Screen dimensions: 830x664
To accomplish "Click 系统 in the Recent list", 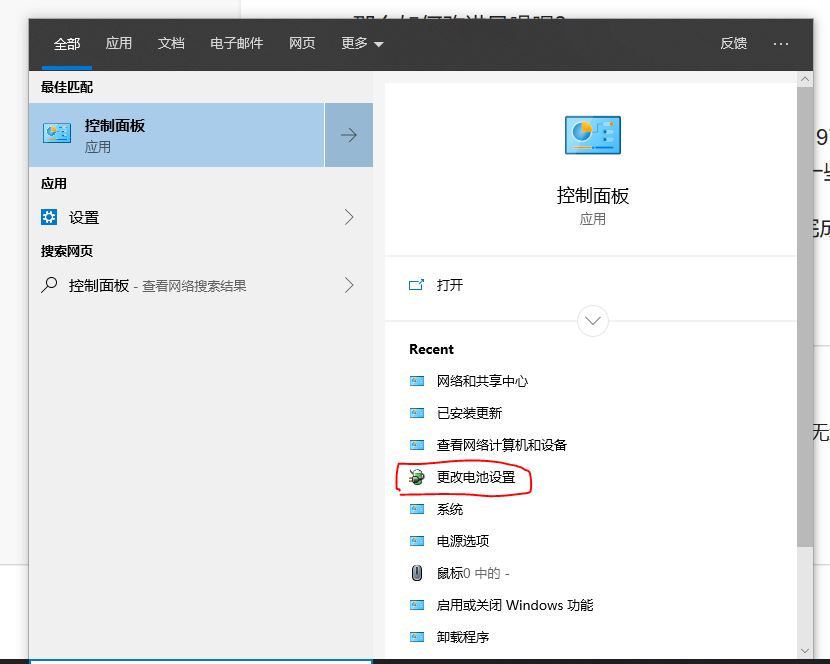I will pos(449,509).
